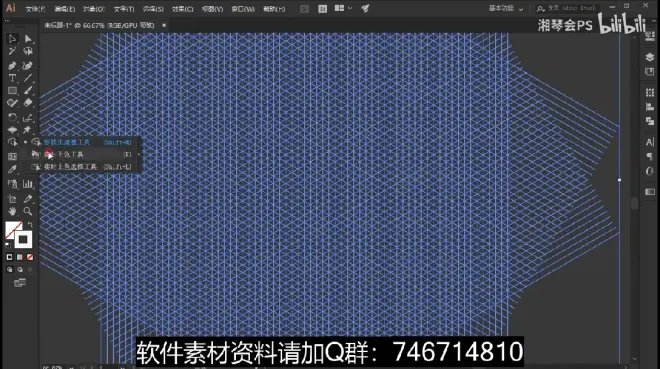Viewport: 660px width, 369px height.
Task: Select the Slice tool
Action: [x=28, y=199]
